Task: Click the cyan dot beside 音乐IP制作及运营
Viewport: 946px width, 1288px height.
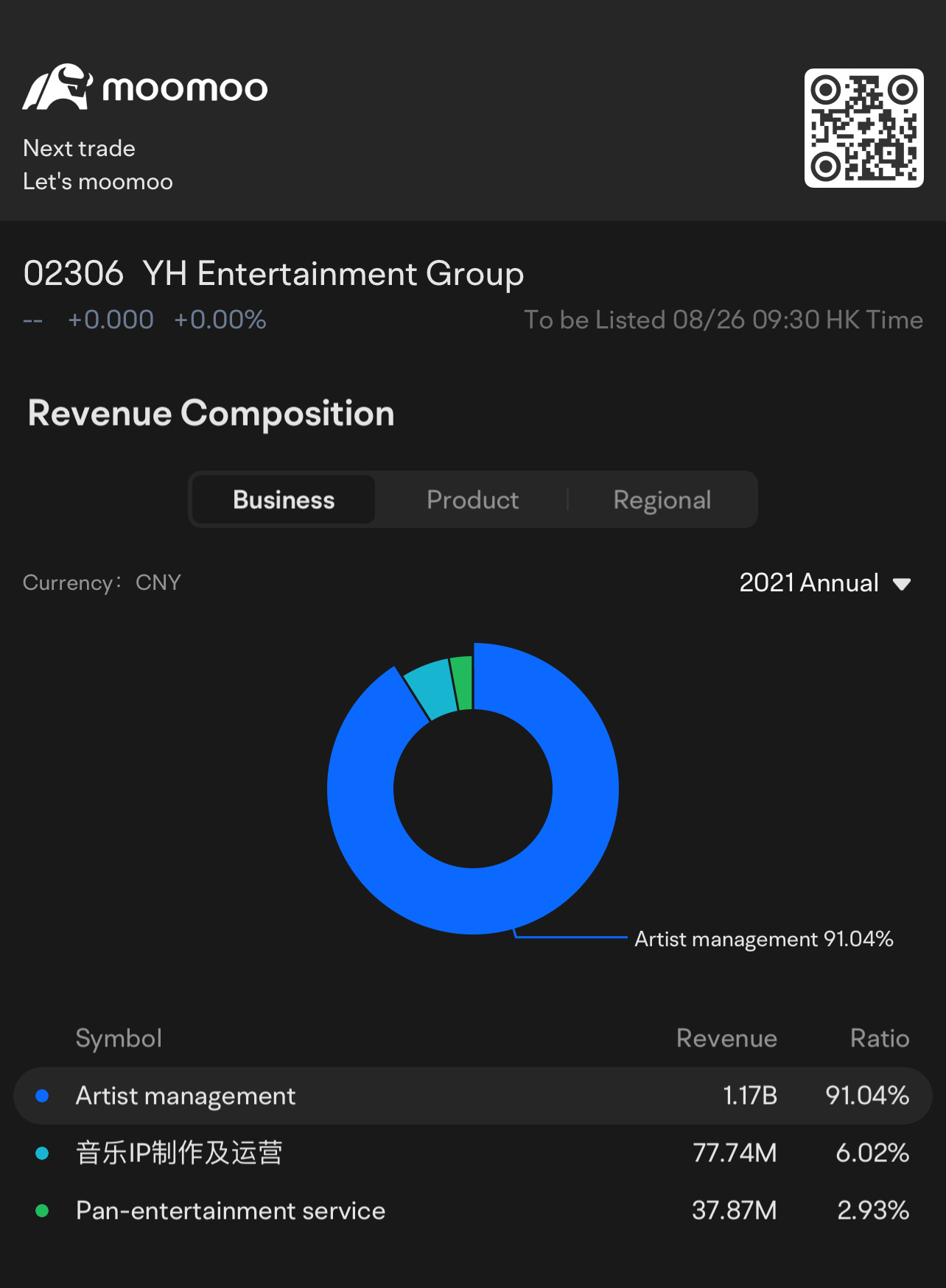Action: tap(42, 1153)
